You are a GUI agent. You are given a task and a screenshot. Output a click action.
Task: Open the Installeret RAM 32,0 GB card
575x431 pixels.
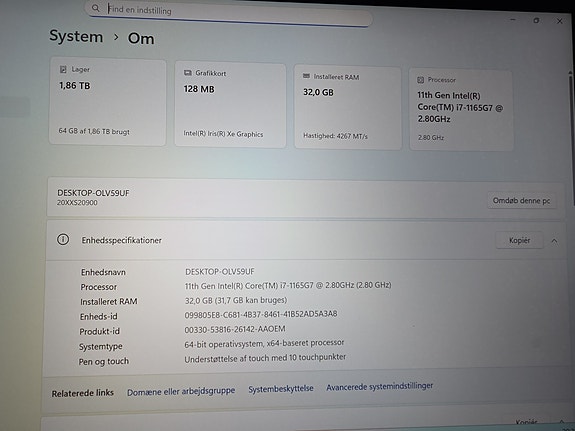coord(348,107)
